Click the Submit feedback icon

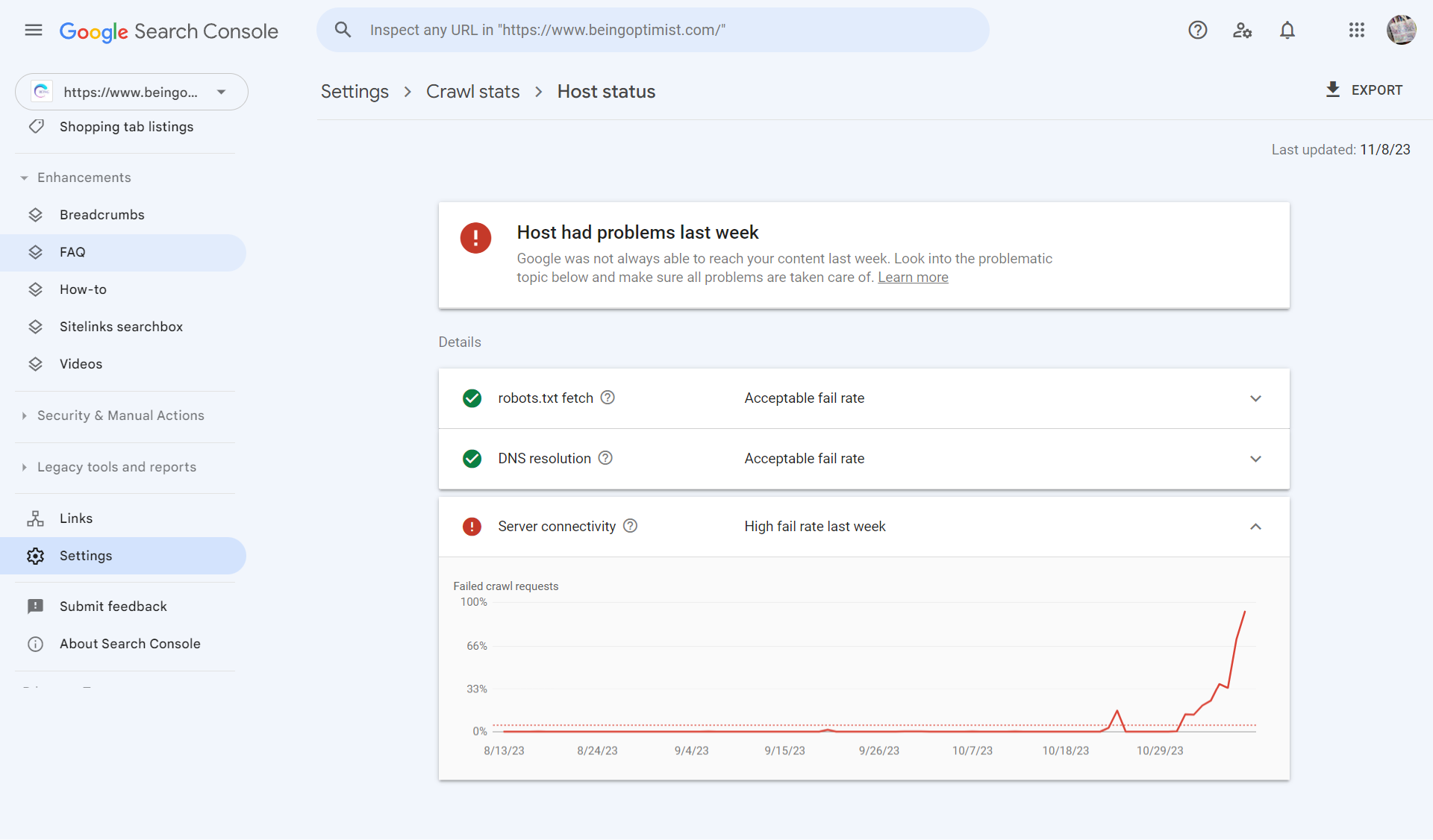point(36,607)
